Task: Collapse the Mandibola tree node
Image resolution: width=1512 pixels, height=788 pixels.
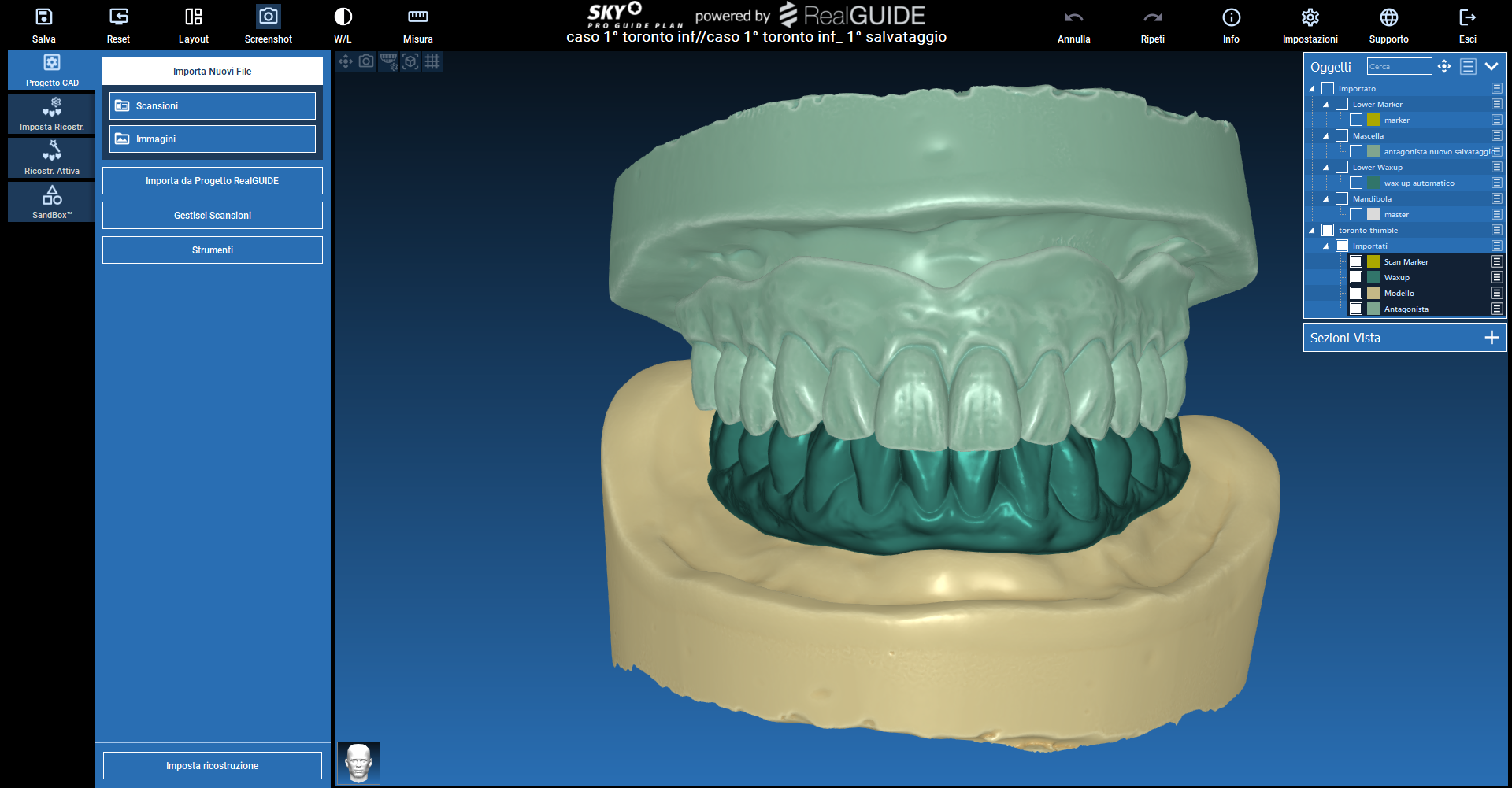Action: 1326,199
